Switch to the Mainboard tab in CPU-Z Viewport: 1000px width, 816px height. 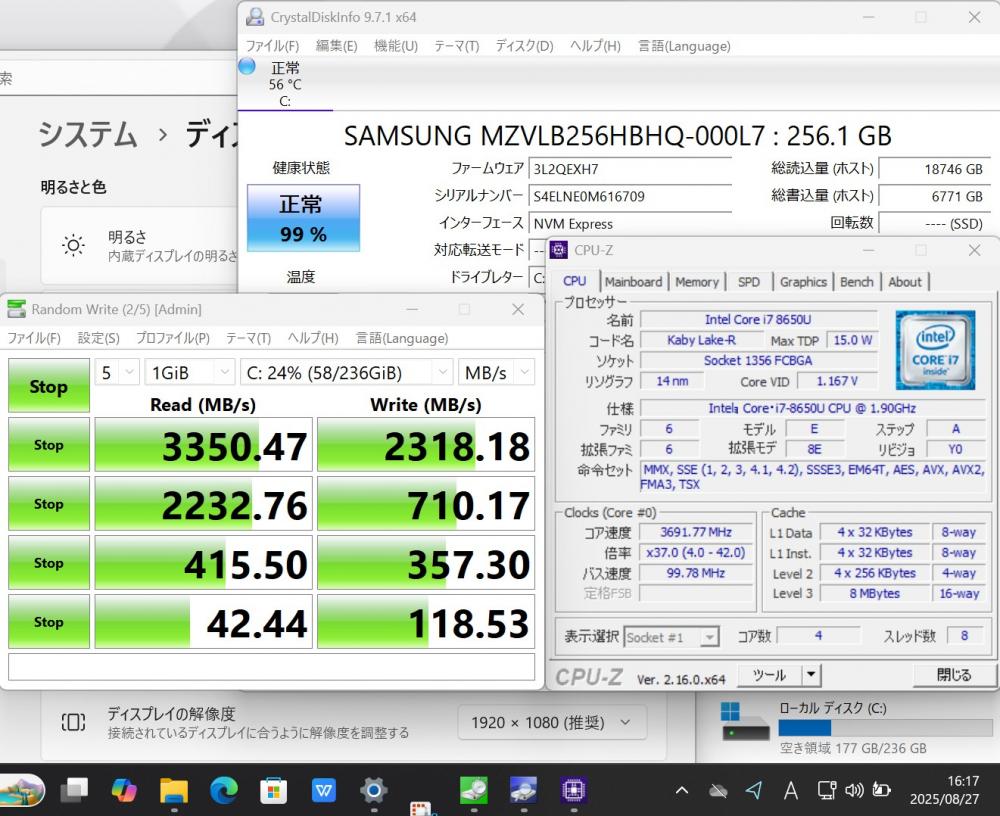coord(633,282)
